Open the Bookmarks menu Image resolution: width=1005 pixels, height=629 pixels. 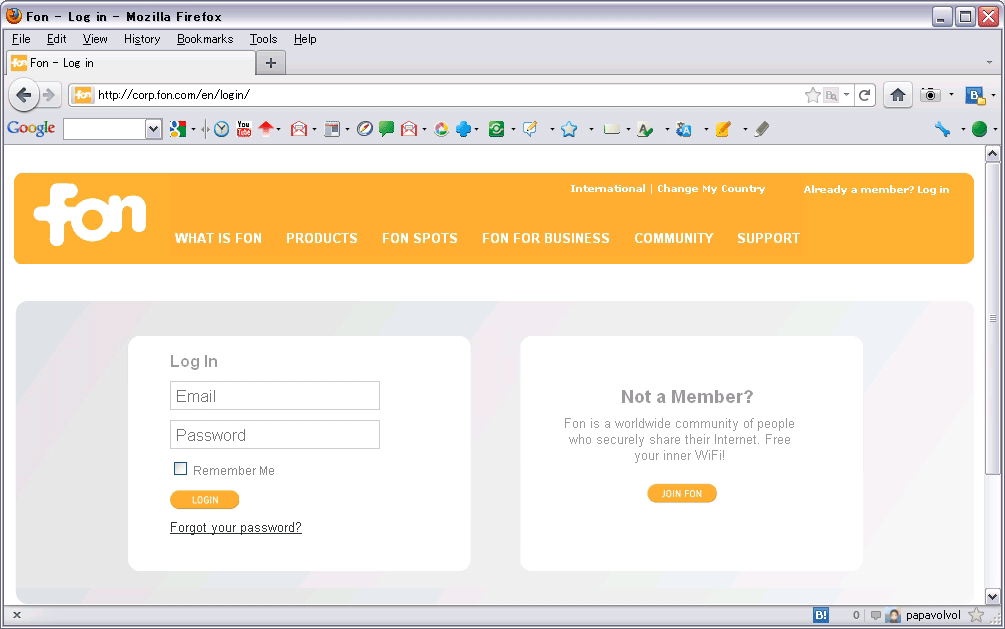(205, 39)
